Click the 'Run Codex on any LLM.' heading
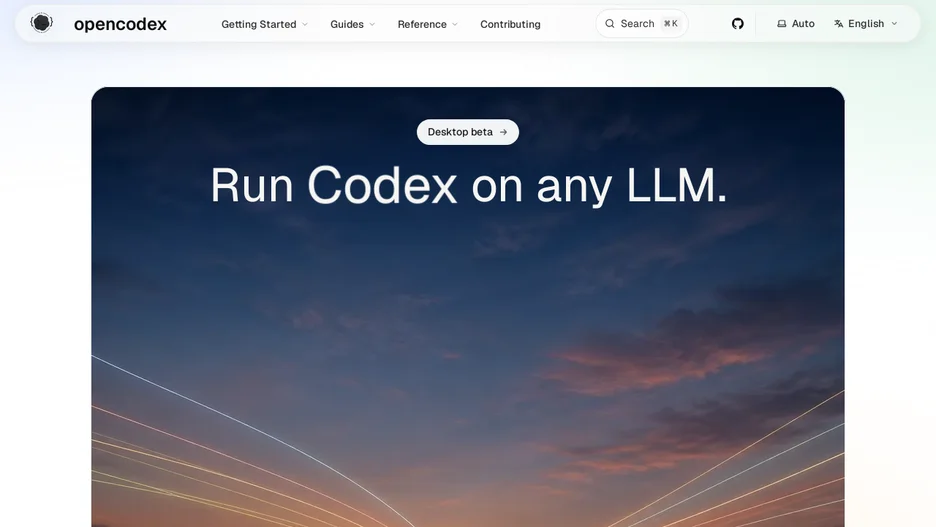The width and height of the screenshot is (936, 527). pos(468,186)
